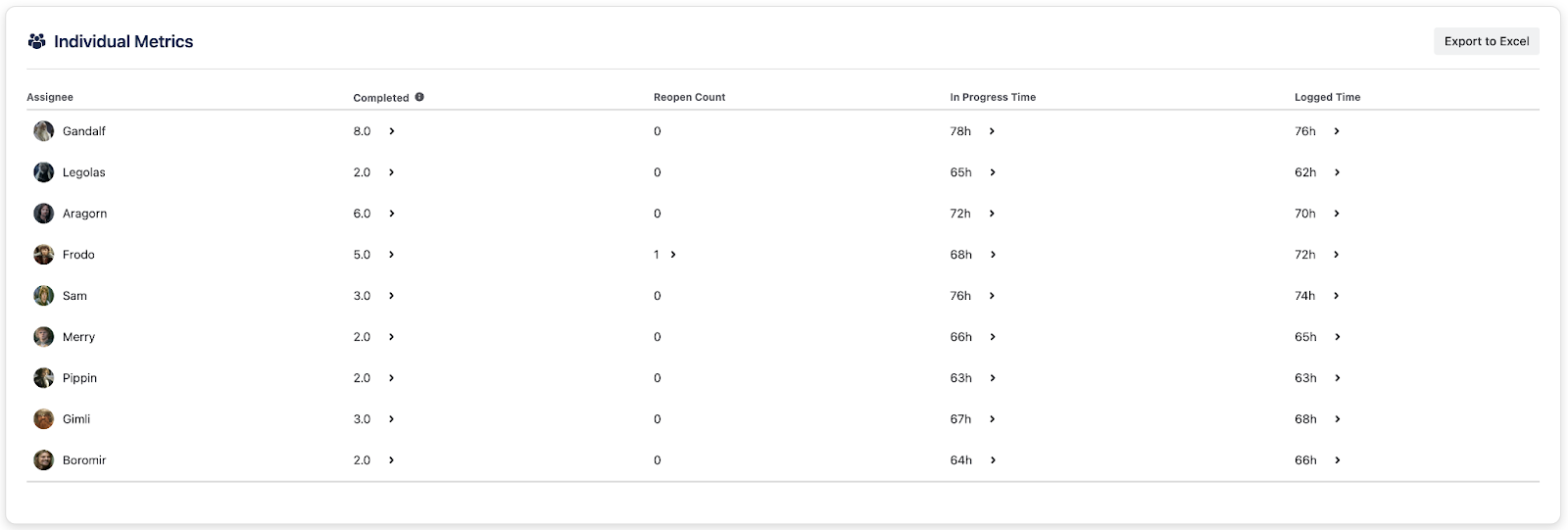Click the Reopen Count column header

pos(689,97)
